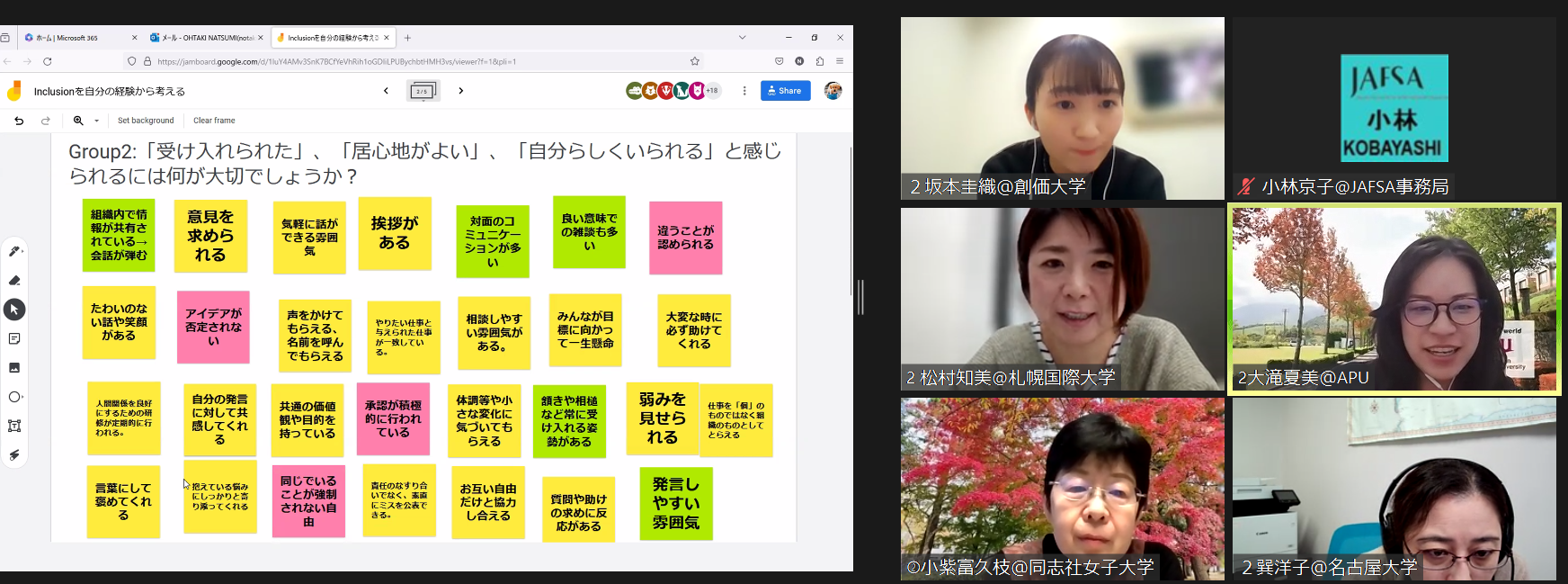The height and width of the screenshot is (584, 1568).
Task: Click the Save to Pocket icon
Action: 779,61
